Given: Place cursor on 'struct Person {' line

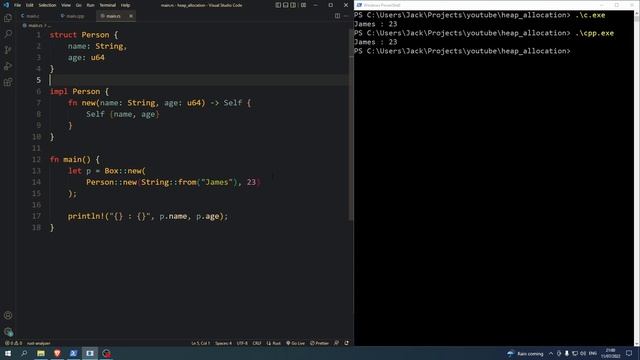Looking at the screenshot, I should click(84, 35).
